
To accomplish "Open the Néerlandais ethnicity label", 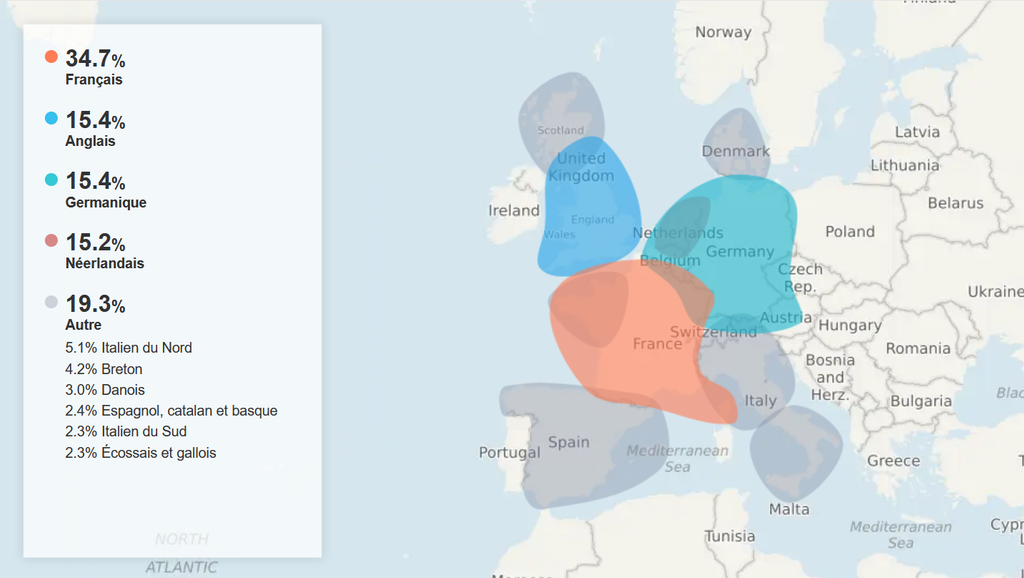I will coord(104,263).
